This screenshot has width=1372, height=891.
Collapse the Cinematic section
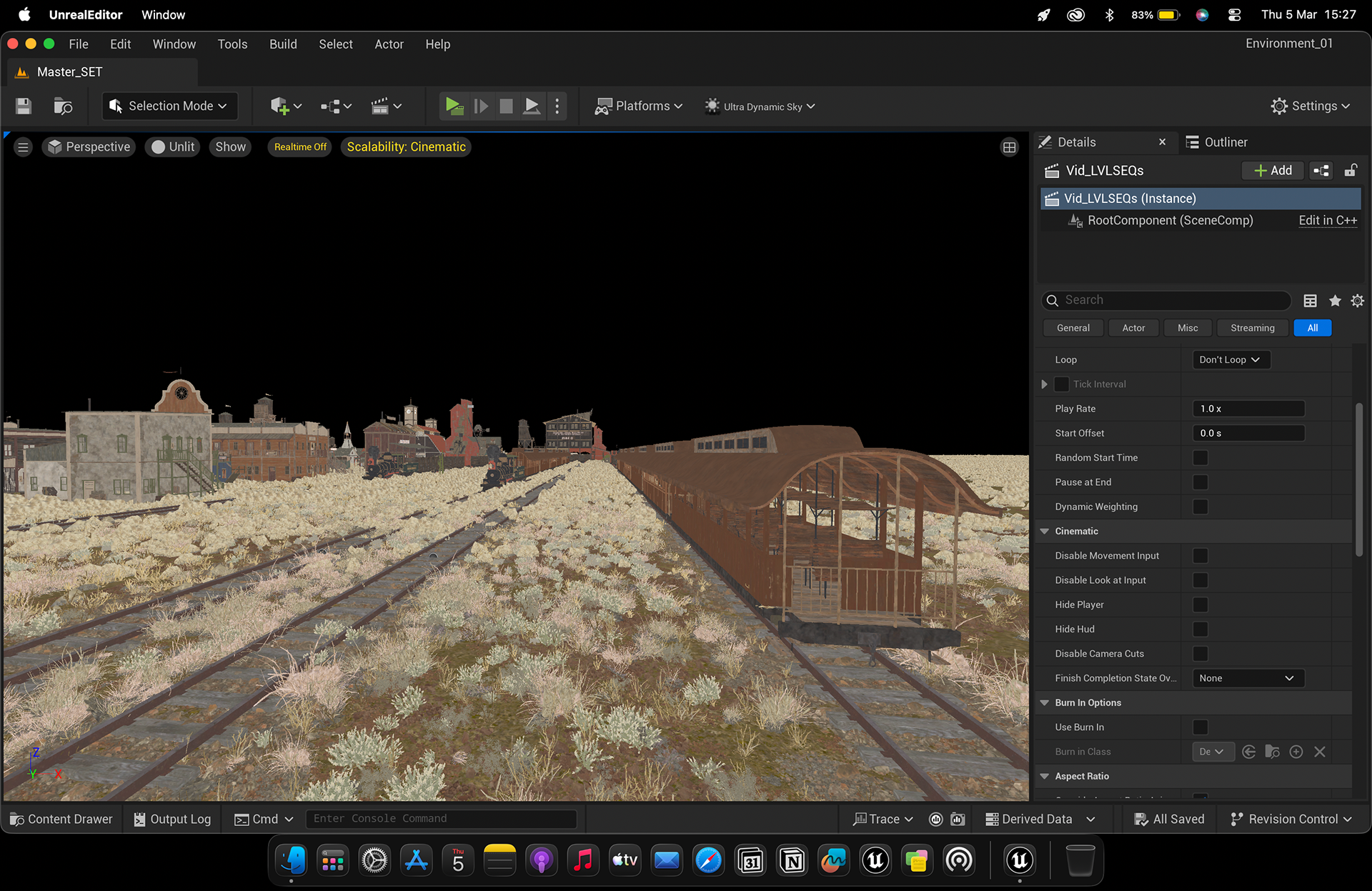point(1045,531)
